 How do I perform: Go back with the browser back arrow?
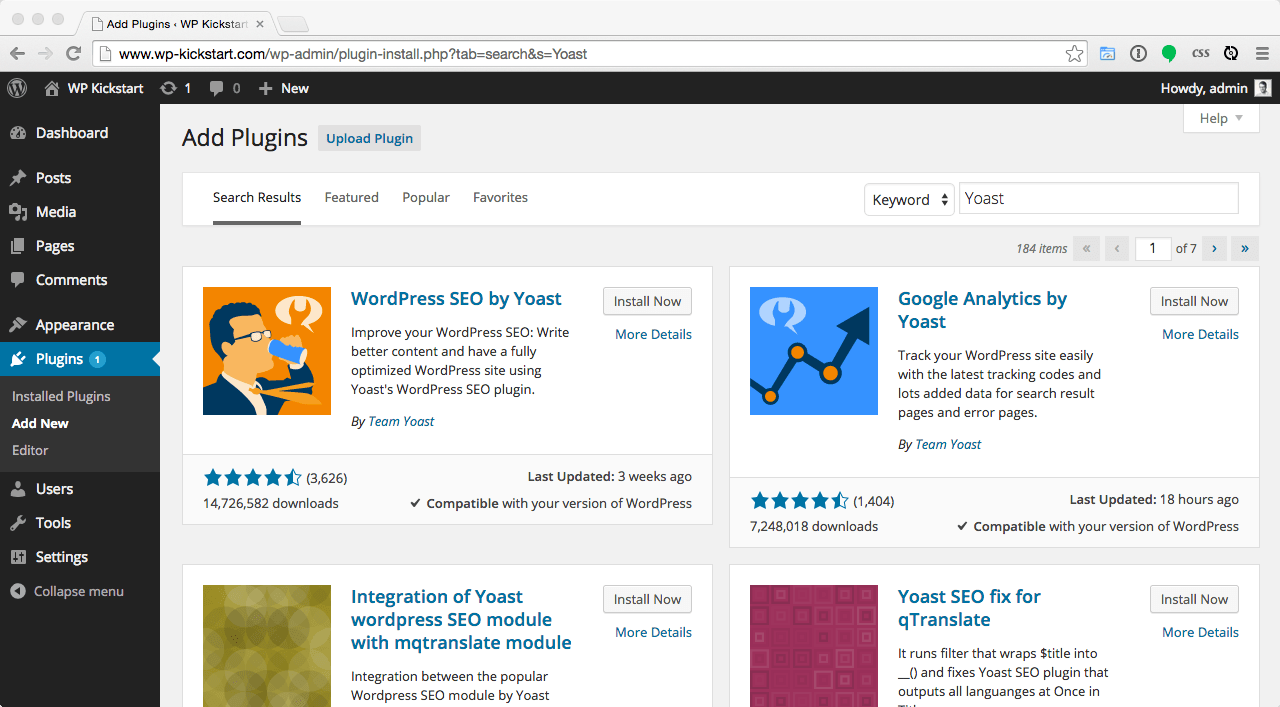tap(18, 54)
